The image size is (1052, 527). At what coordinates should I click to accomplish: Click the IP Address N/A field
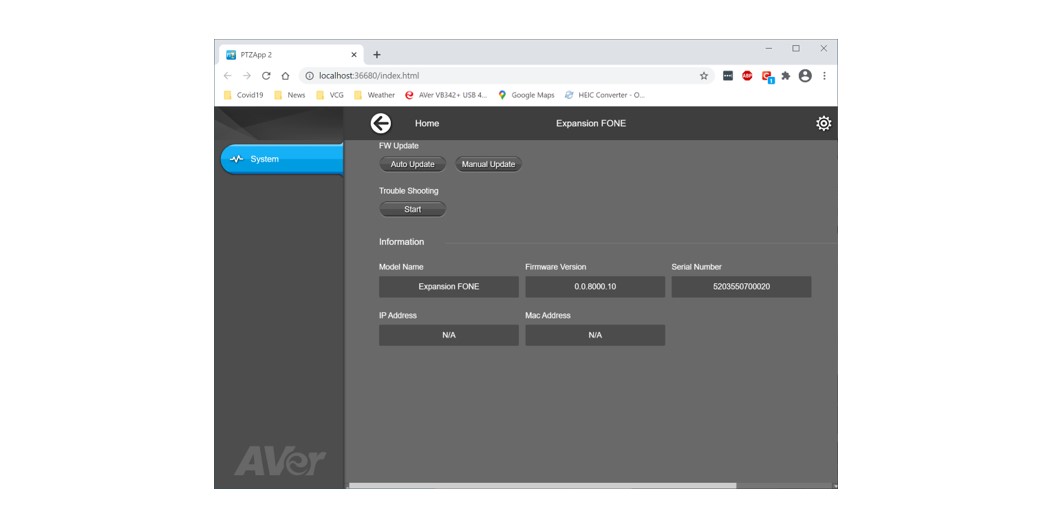pyautogui.click(x=449, y=335)
